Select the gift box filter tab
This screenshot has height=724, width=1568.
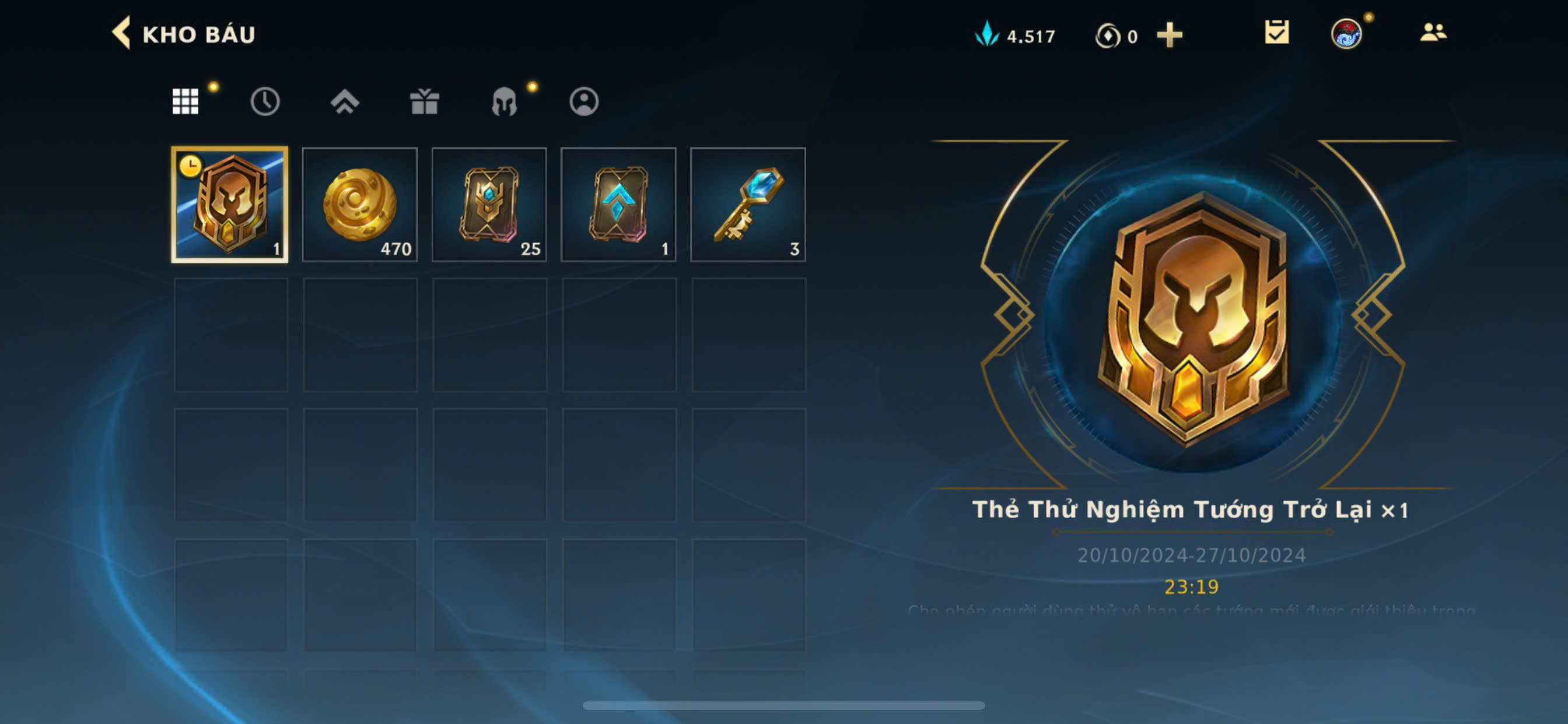click(424, 101)
